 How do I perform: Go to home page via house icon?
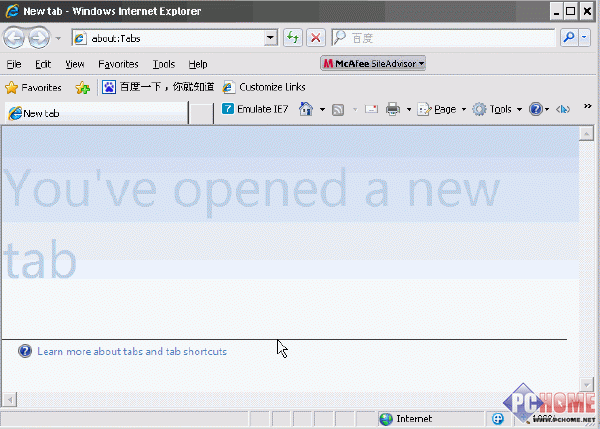pyautogui.click(x=306, y=109)
